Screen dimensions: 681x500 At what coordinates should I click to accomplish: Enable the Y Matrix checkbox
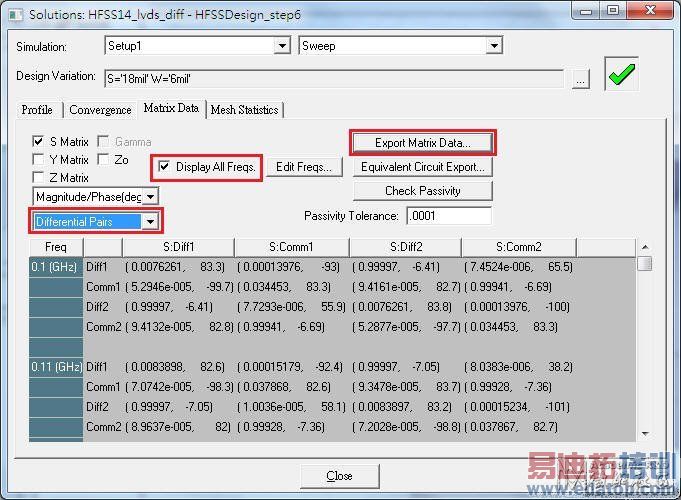38,159
